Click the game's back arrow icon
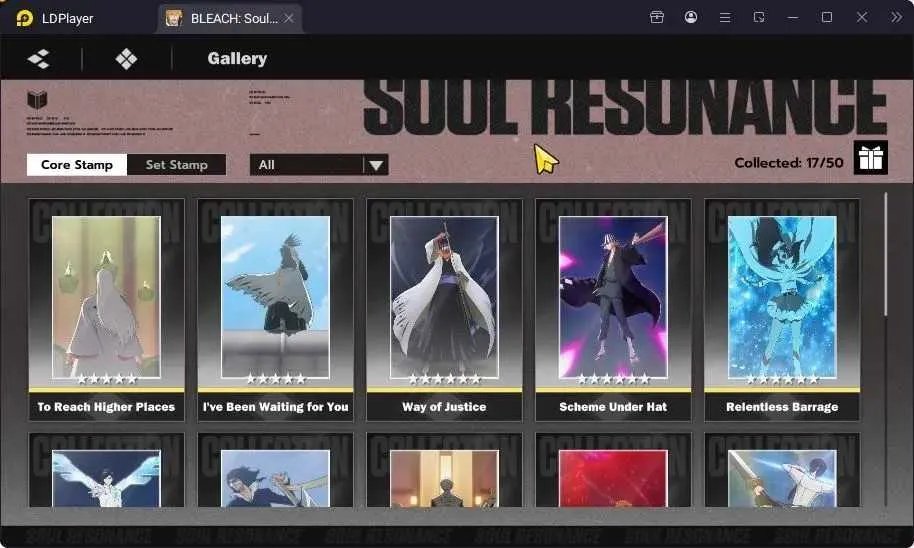 coord(38,58)
